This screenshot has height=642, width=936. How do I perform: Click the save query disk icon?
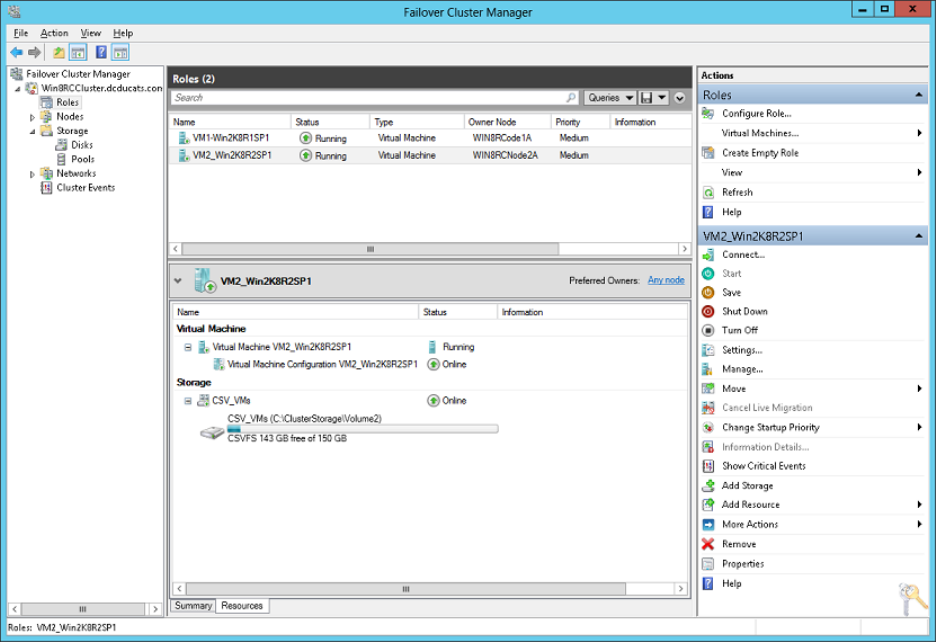point(646,97)
